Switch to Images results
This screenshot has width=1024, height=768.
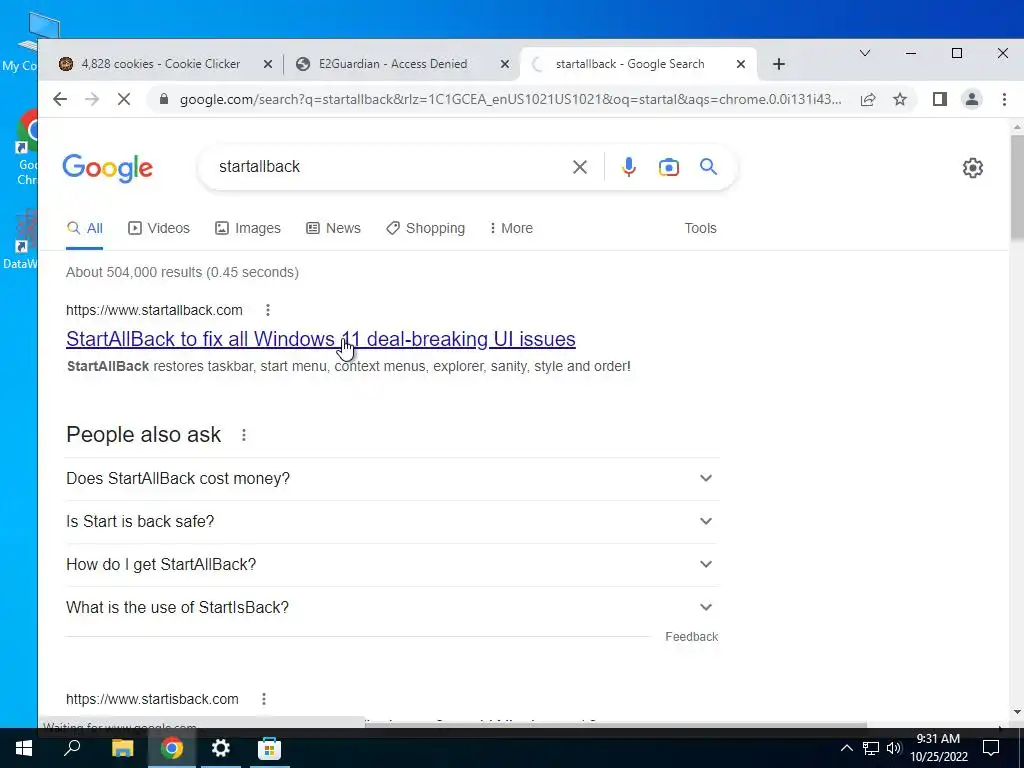[x=248, y=229]
